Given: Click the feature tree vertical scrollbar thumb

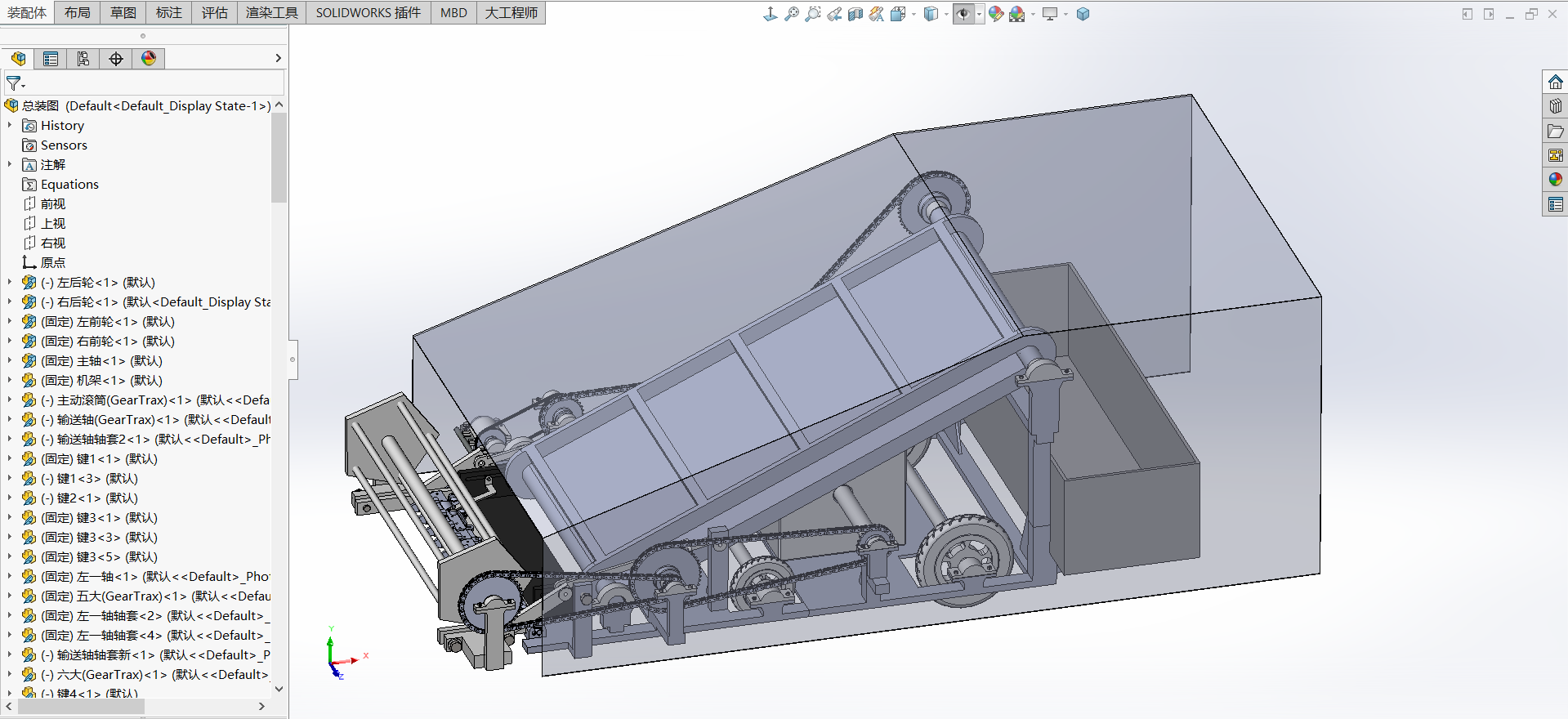Looking at the screenshot, I should (279, 157).
